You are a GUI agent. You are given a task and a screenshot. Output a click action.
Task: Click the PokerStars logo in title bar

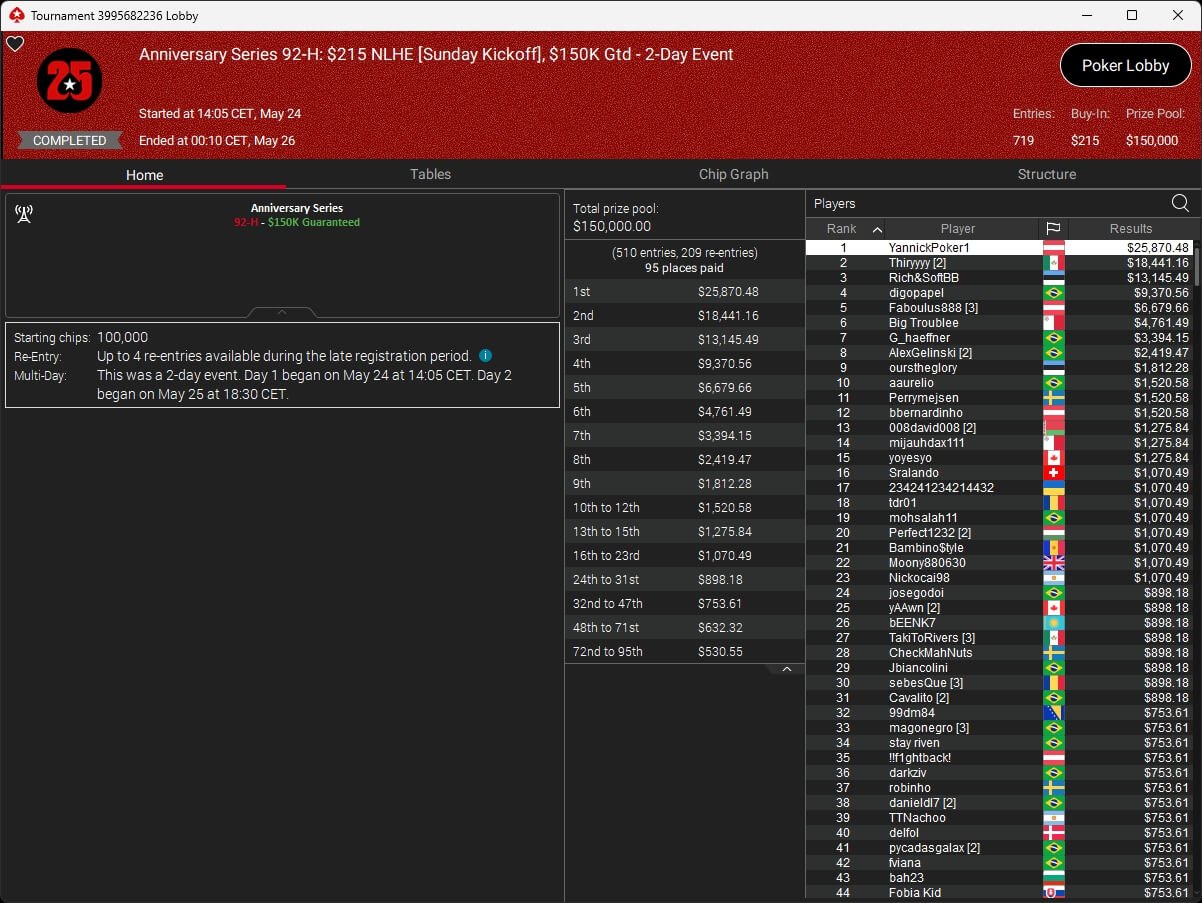coord(15,15)
